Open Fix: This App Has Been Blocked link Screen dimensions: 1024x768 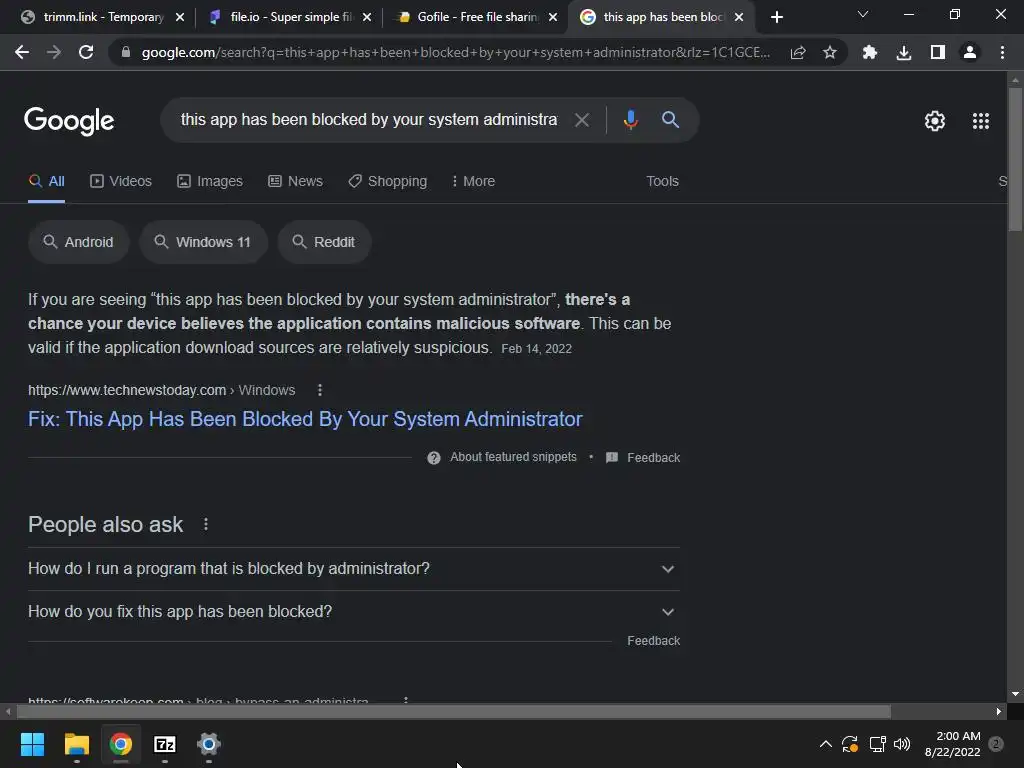305,419
